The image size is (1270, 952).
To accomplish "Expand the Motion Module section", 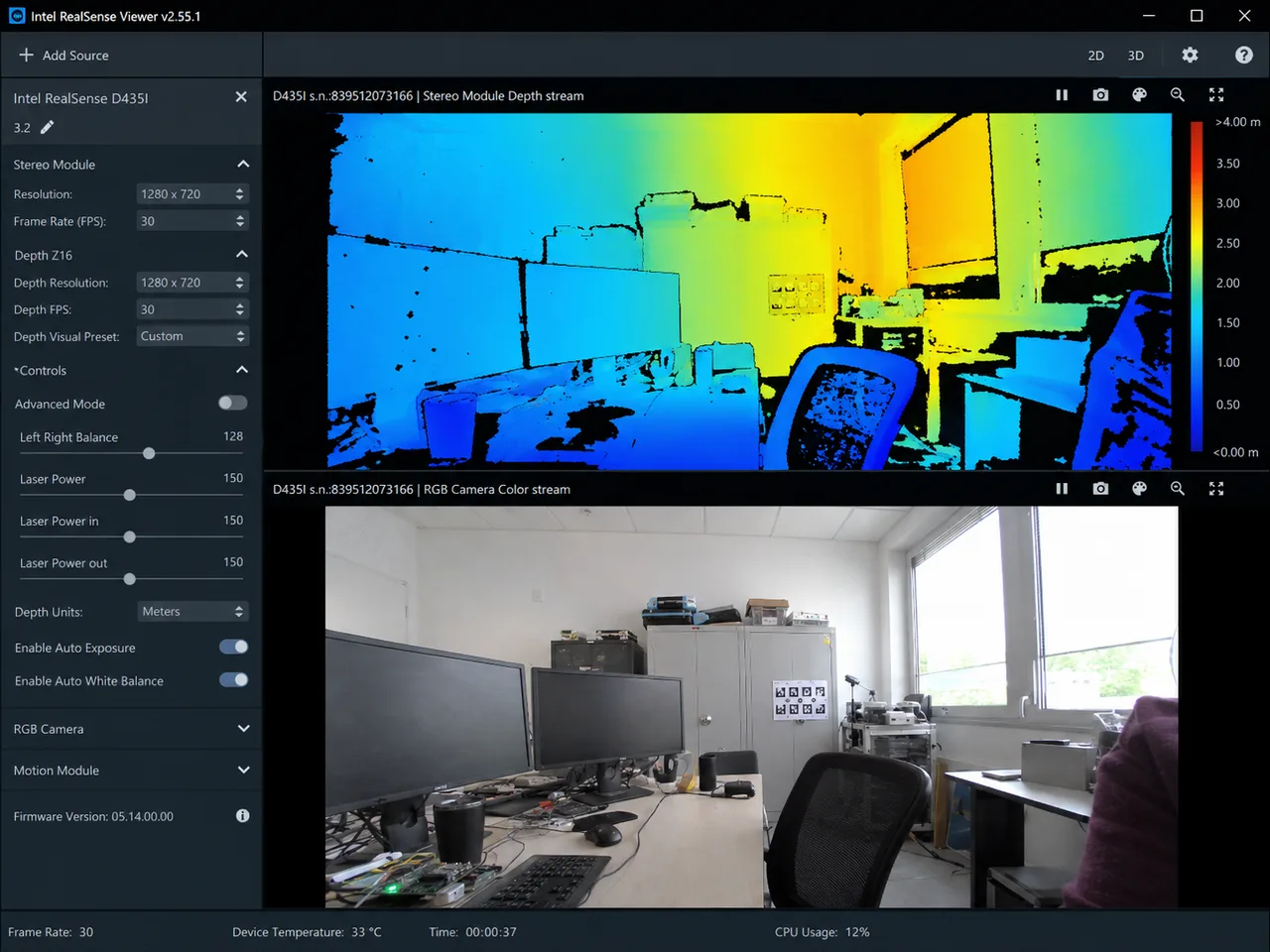I will pyautogui.click(x=243, y=771).
